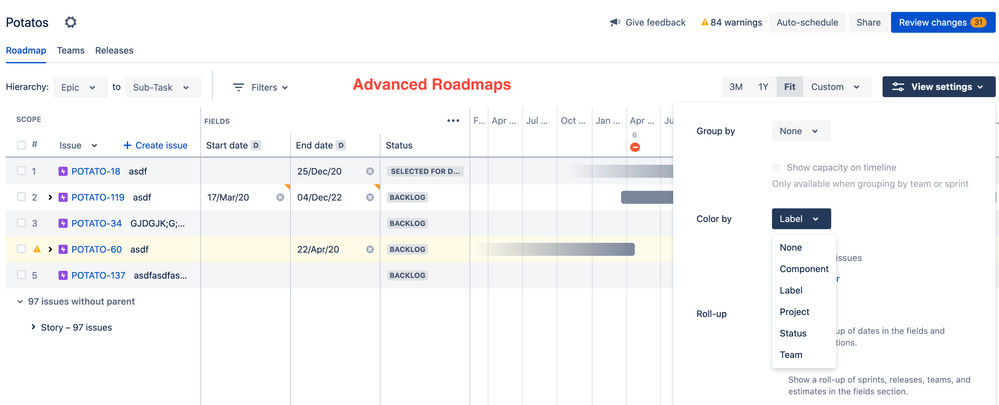This screenshot has width=999, height=405.
Task: Open the Sub-Task hierarchy dropdown
Action: click(163, 87)
